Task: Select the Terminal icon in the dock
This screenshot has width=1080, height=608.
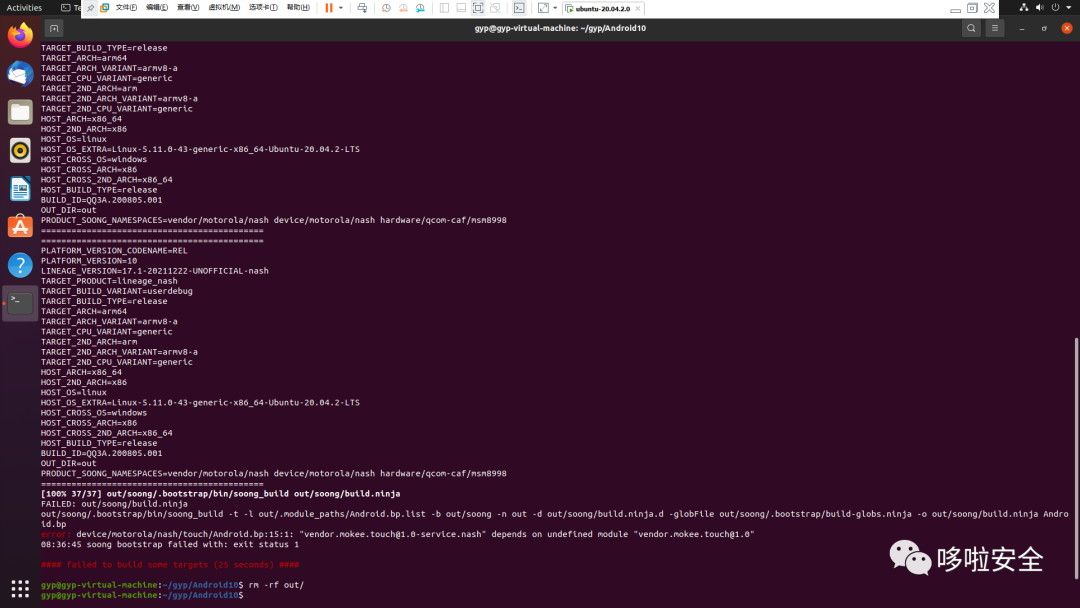Action: (x=20, y=303)
